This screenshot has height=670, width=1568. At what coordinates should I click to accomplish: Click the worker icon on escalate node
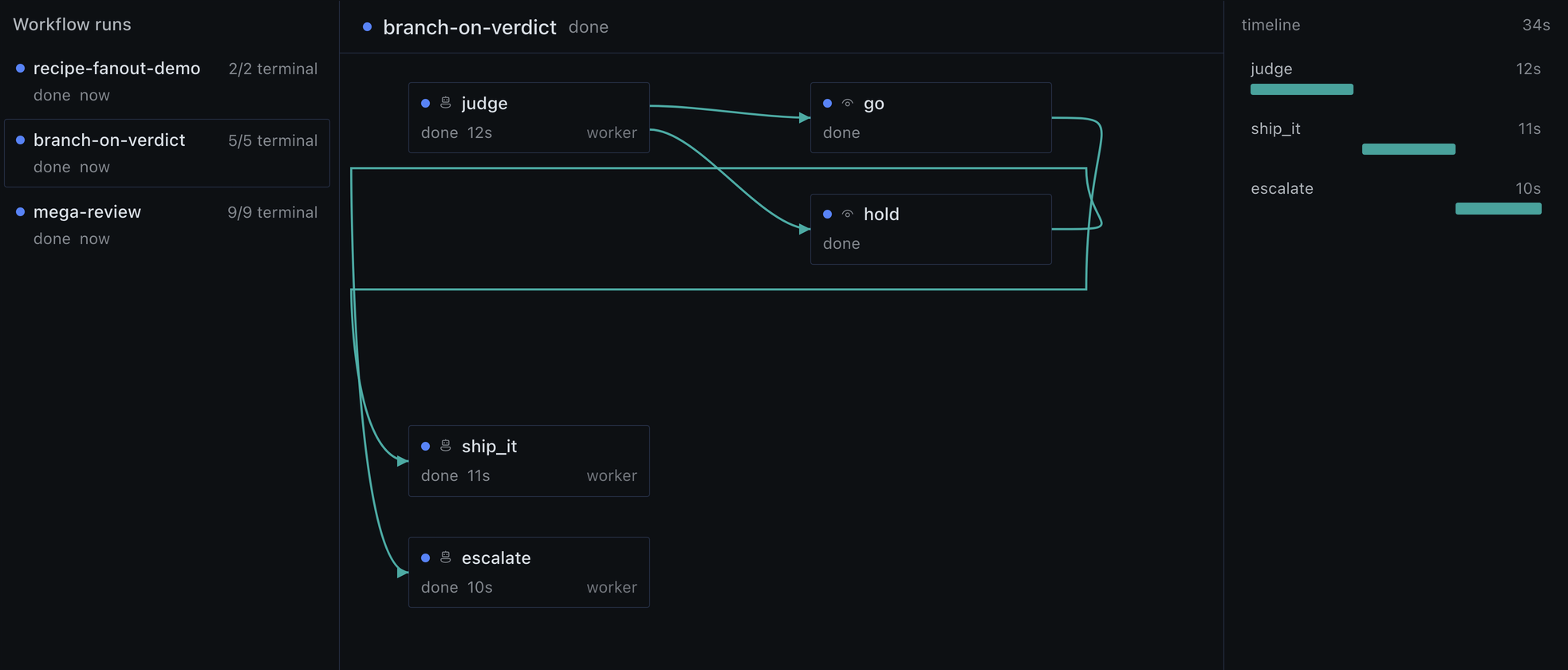click(x=446, y=558)
